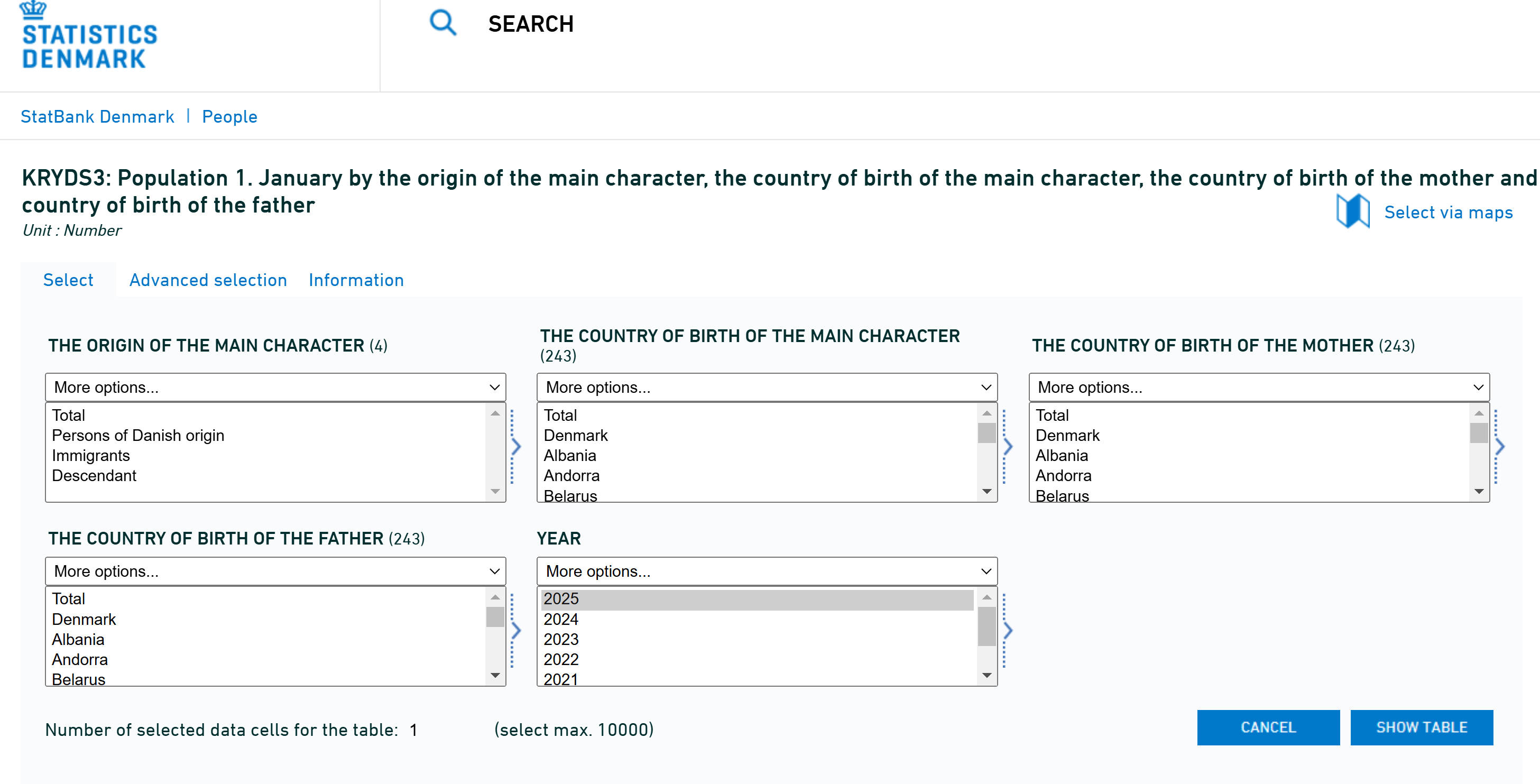The width and height of the screenshot is (1540, 784).
Task: Select 'Immigrants' in the origin list
Action: click(x=91, y=456)
